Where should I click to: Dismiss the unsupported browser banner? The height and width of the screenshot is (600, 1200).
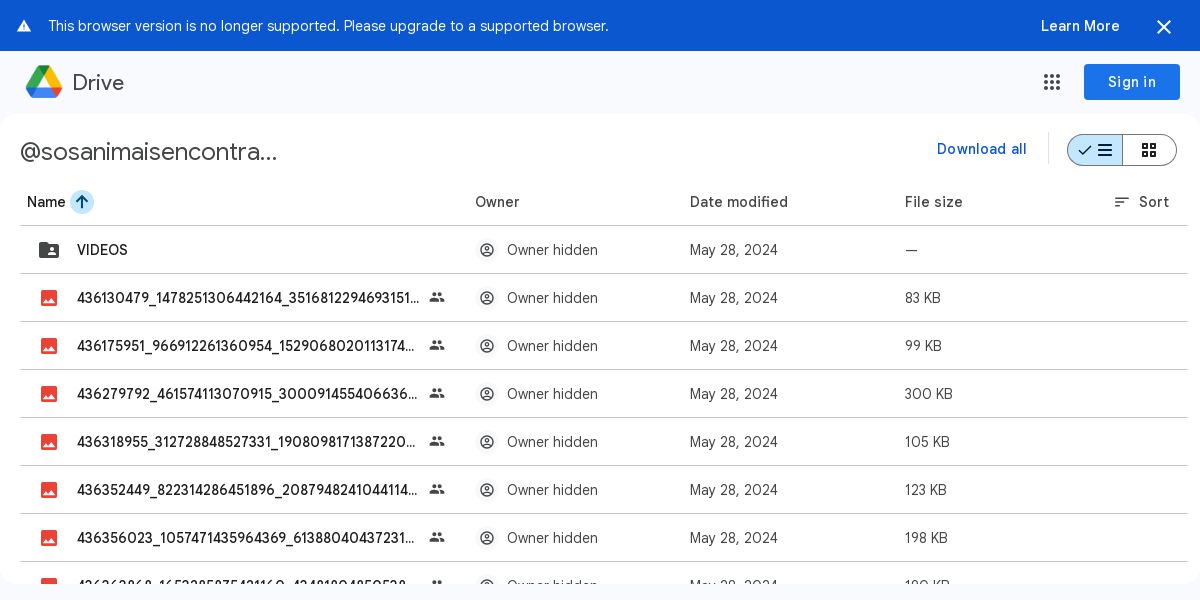click(1164, 27)
